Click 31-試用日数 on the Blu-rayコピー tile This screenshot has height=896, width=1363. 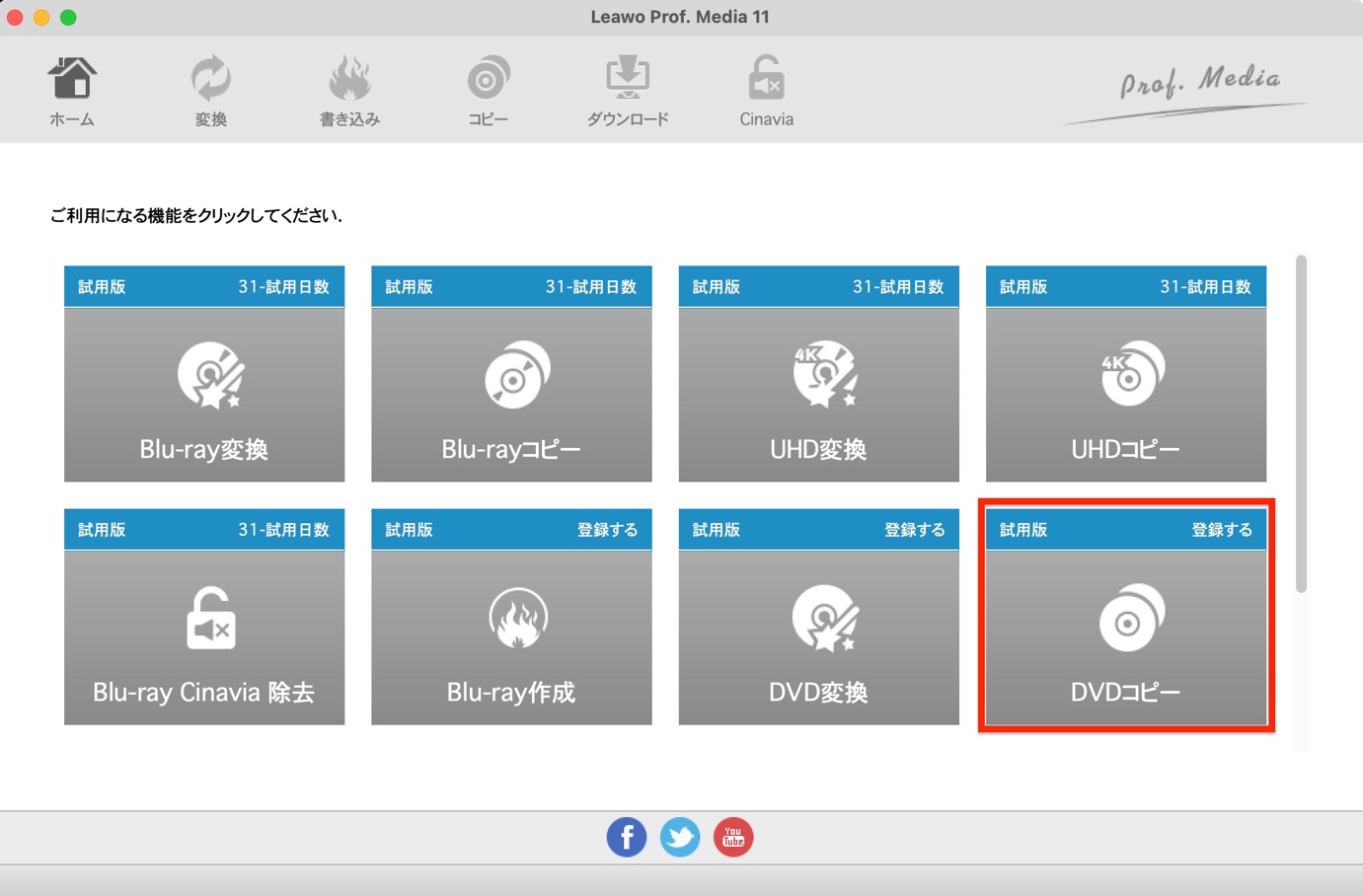pos(591,287)
